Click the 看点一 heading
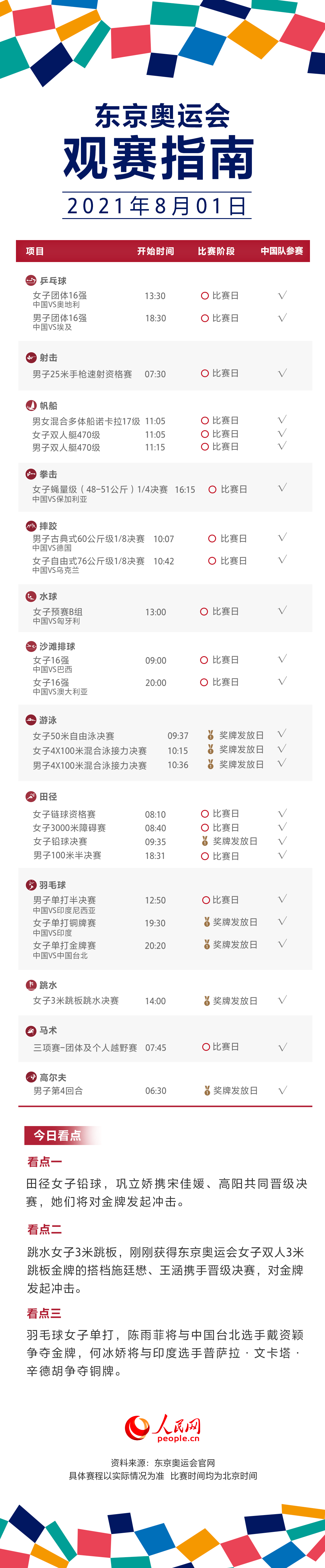Viewport: 325px width, 1568px height. (x=45, y=1161)
